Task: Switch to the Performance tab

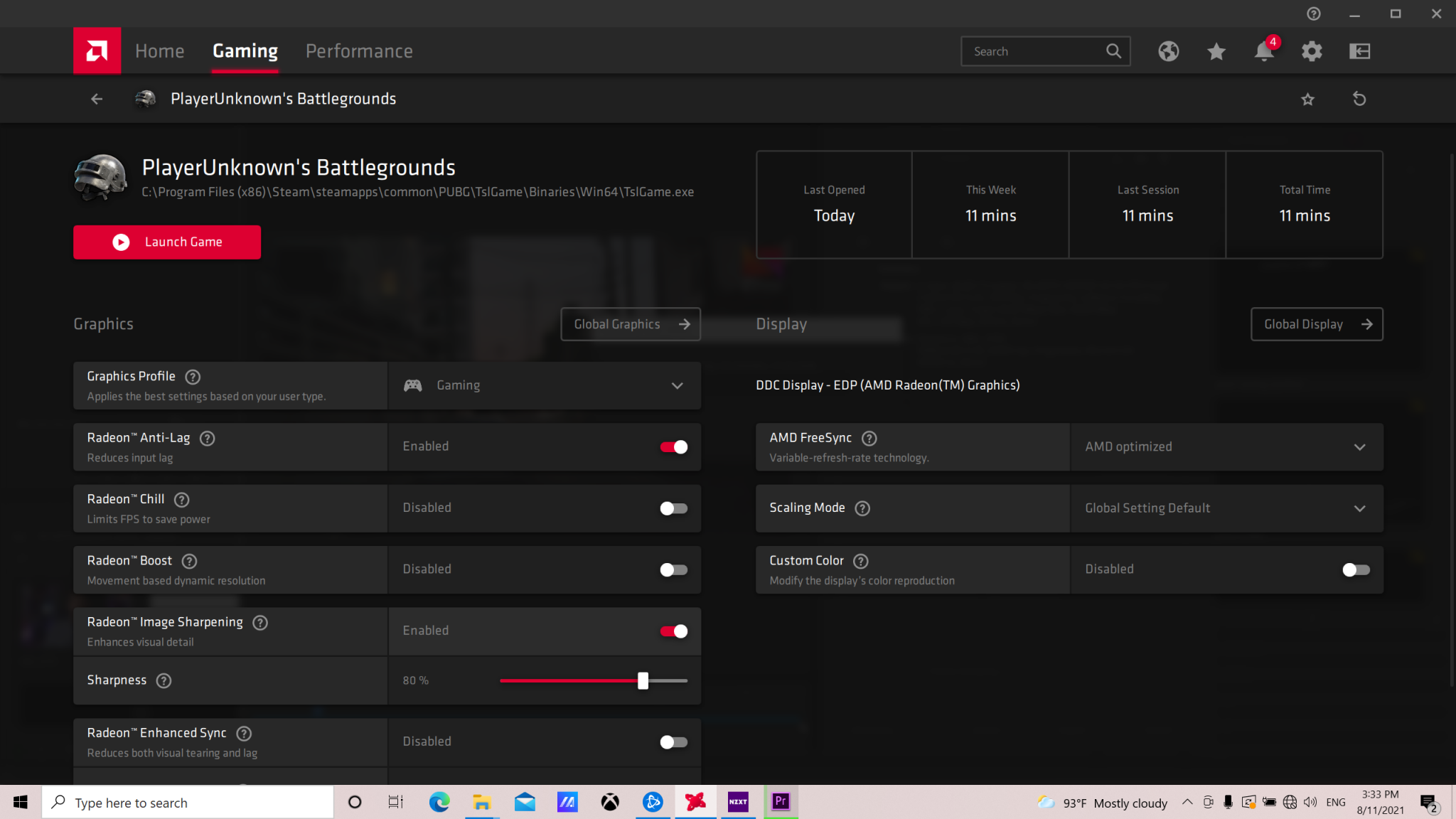Action: pyautogui.click(x=359, y=51)
